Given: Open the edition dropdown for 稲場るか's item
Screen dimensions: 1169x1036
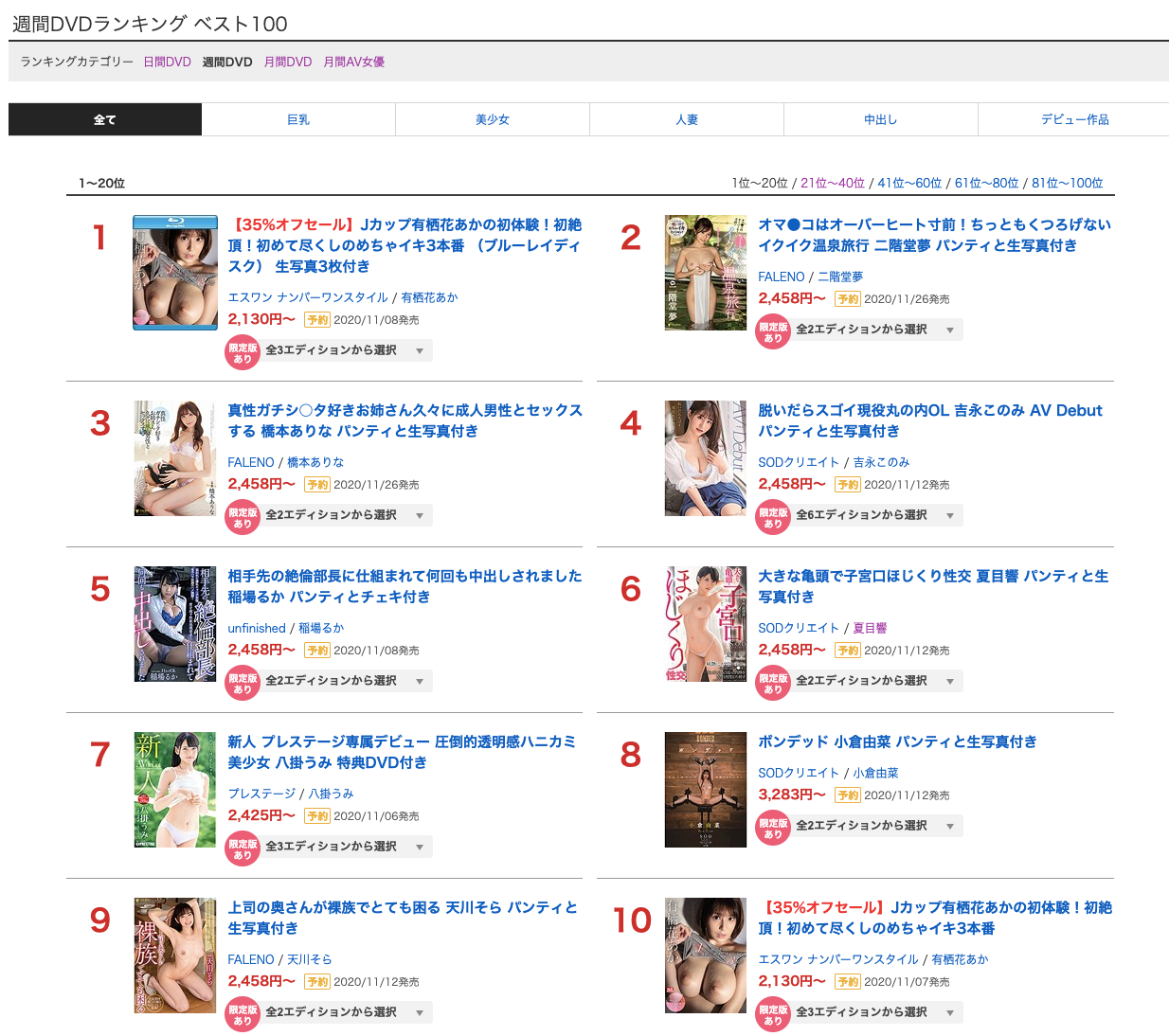Looking at the screenshot, I should tap(346, 681).
